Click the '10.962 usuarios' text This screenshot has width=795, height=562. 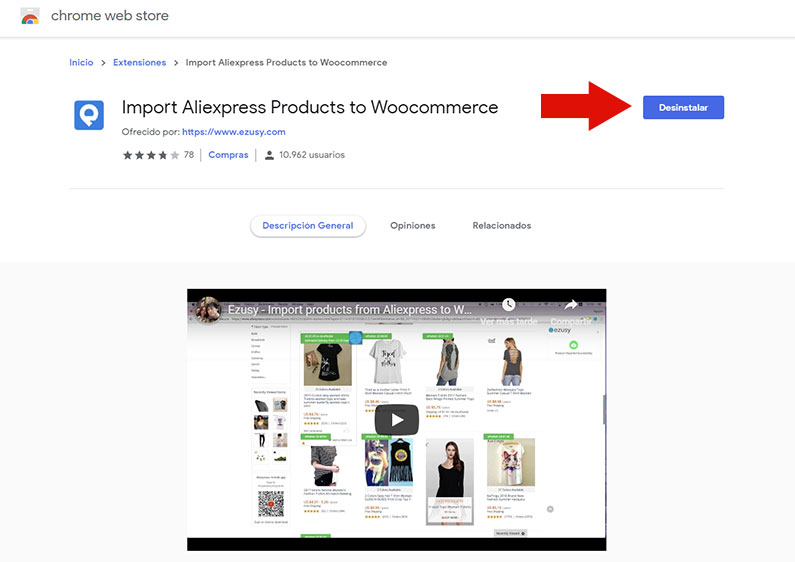312,155
